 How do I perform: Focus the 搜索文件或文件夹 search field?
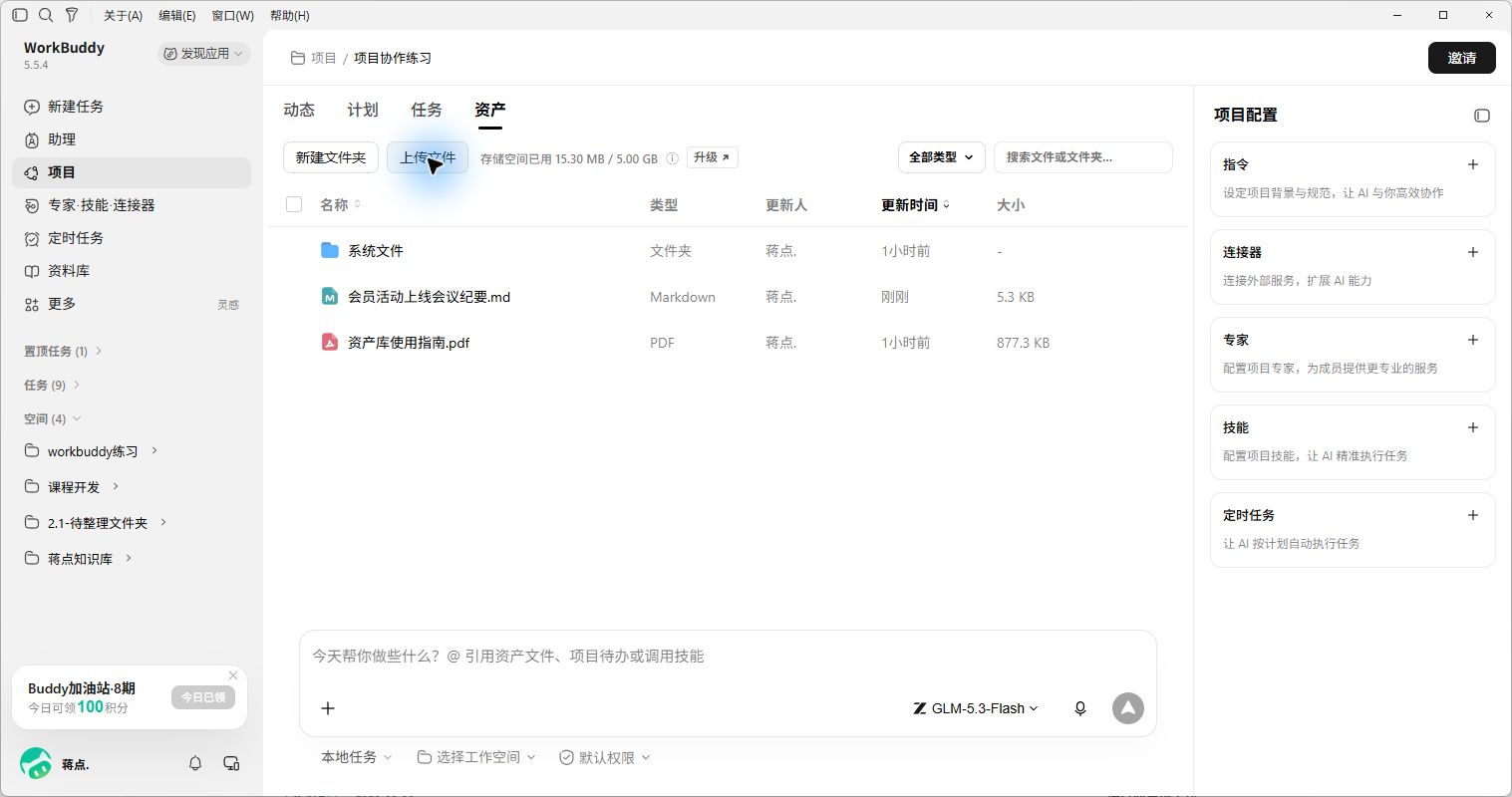pos(1083,157)
